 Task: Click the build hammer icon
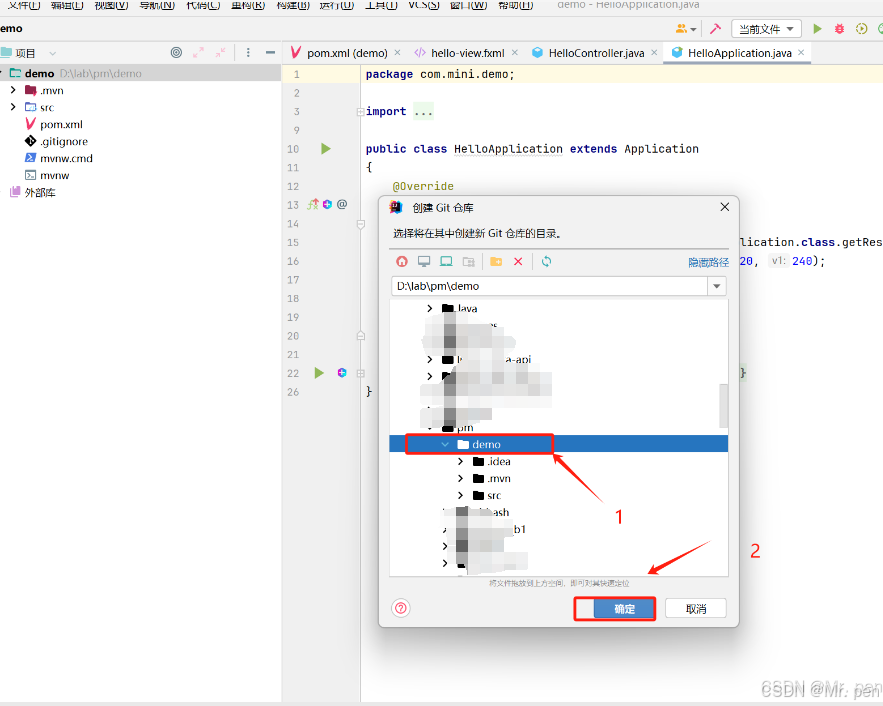[x=715, y=28]
